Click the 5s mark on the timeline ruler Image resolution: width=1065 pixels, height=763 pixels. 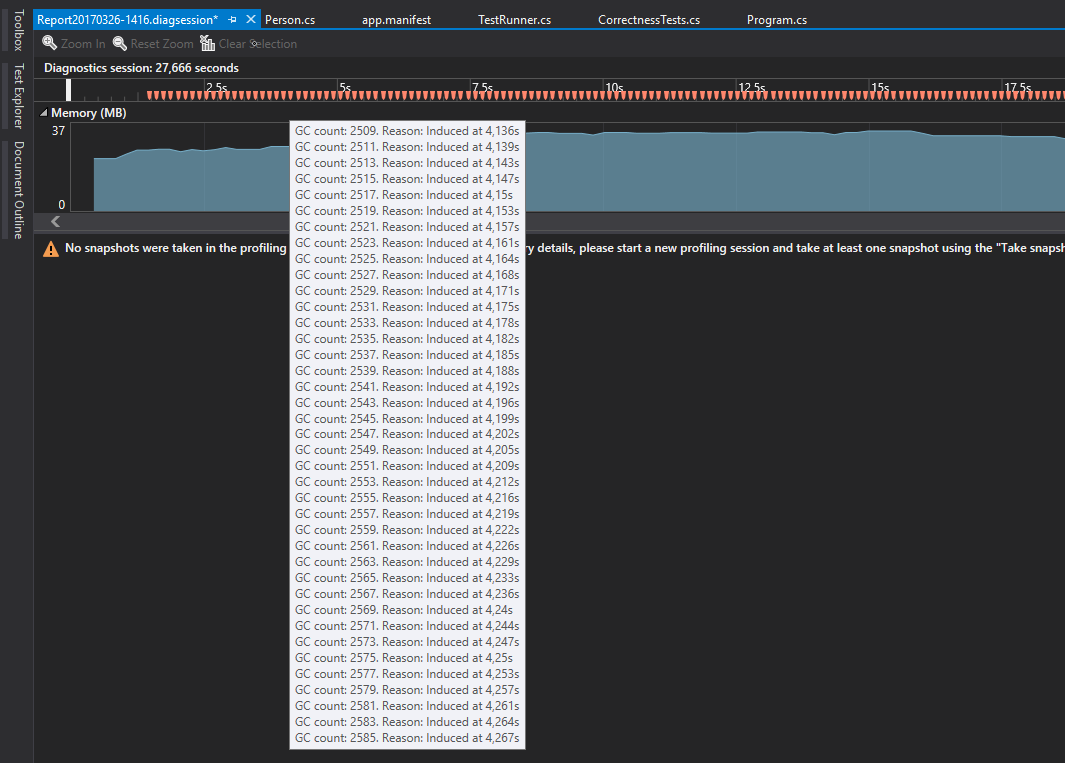tap(345, 87)
